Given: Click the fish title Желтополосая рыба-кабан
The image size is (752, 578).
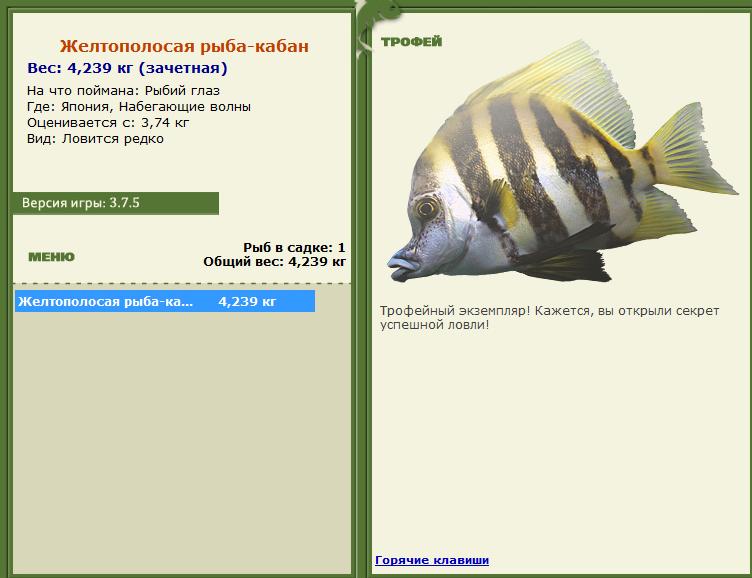Looking at the screenshot, I should (184, 46).
